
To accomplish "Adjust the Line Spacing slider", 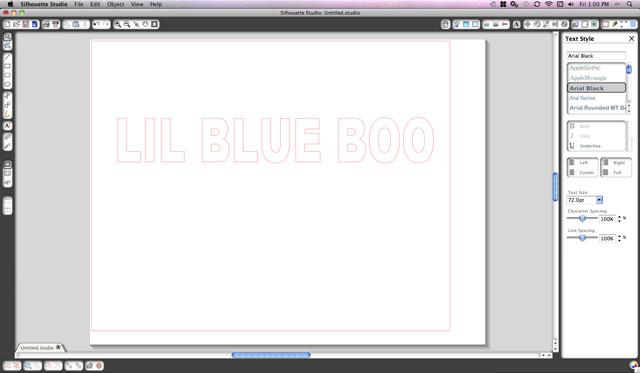I will coord(582,238).
